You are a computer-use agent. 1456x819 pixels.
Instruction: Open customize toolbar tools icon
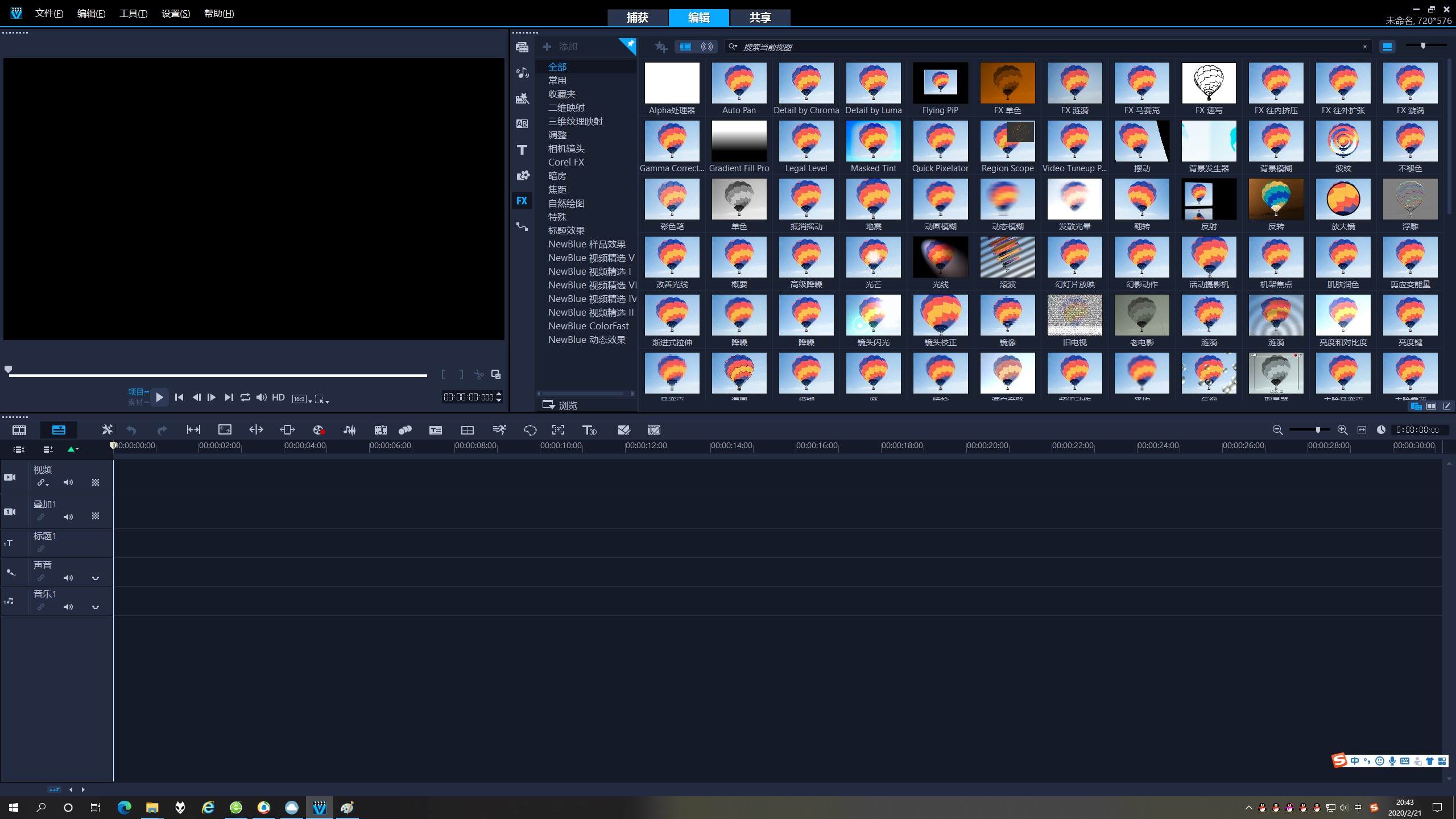(x=107, y=430)
